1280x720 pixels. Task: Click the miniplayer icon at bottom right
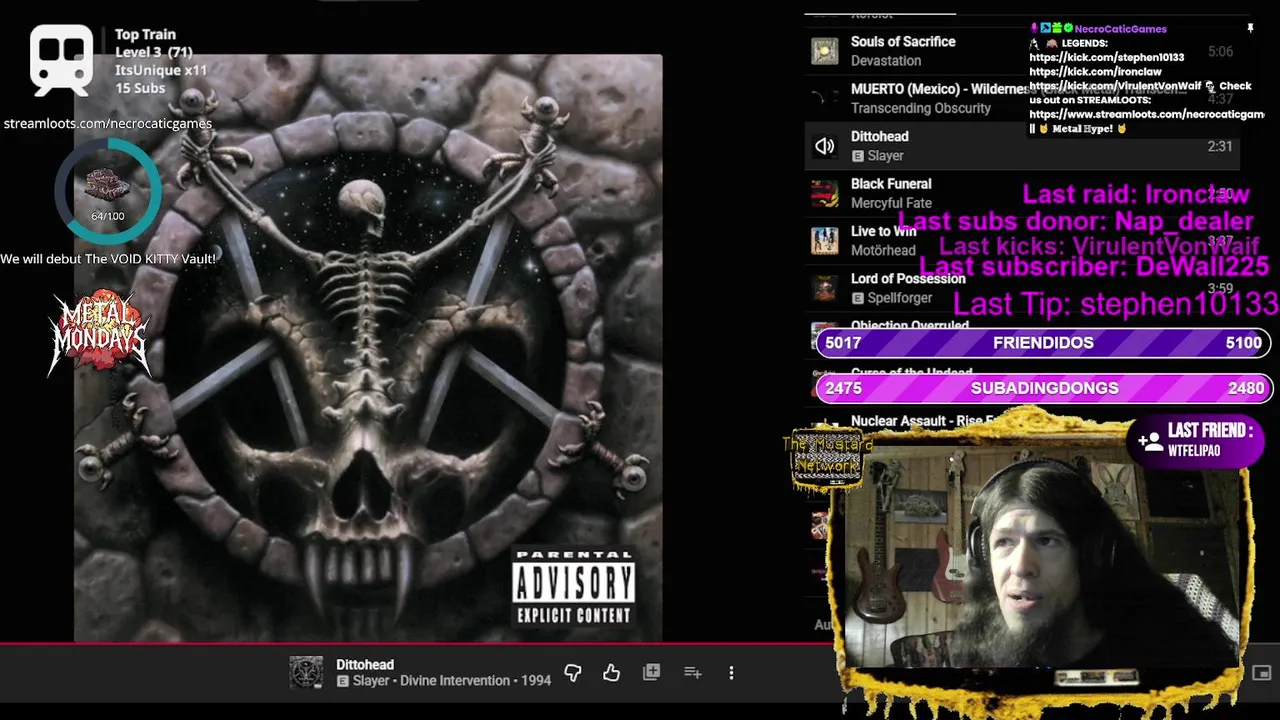tap(1261, 673)
